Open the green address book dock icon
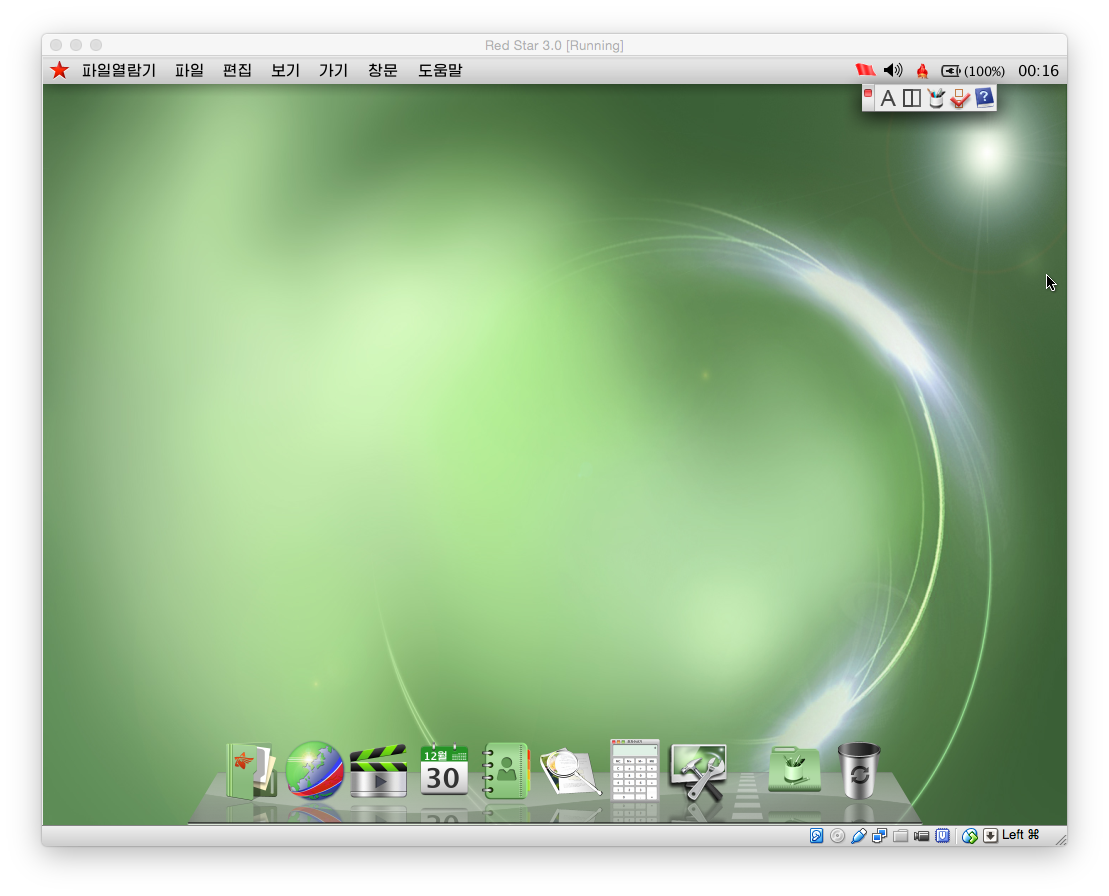 (x=506, y=770)
